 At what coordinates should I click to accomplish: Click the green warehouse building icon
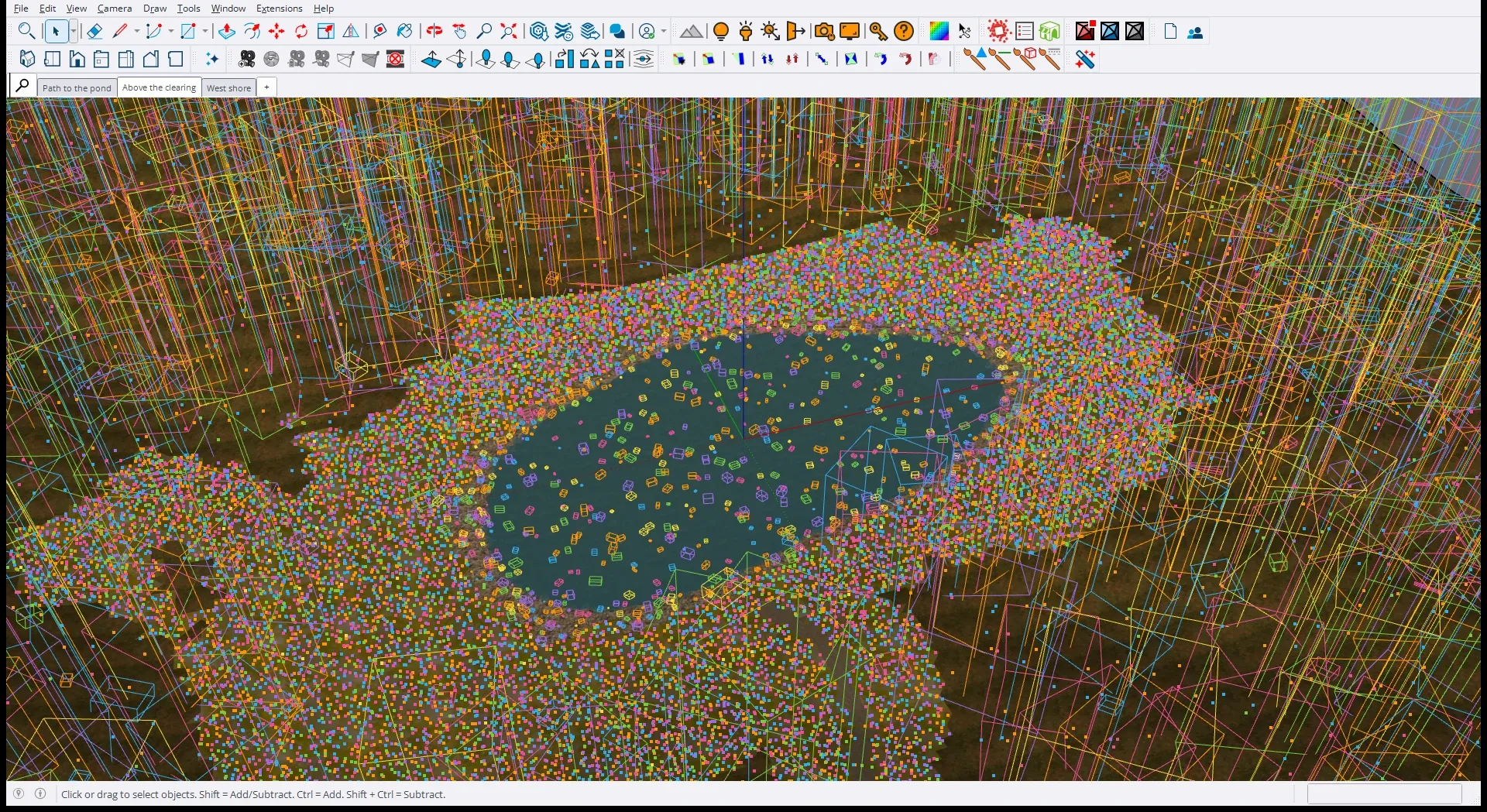pos(1049,32)
